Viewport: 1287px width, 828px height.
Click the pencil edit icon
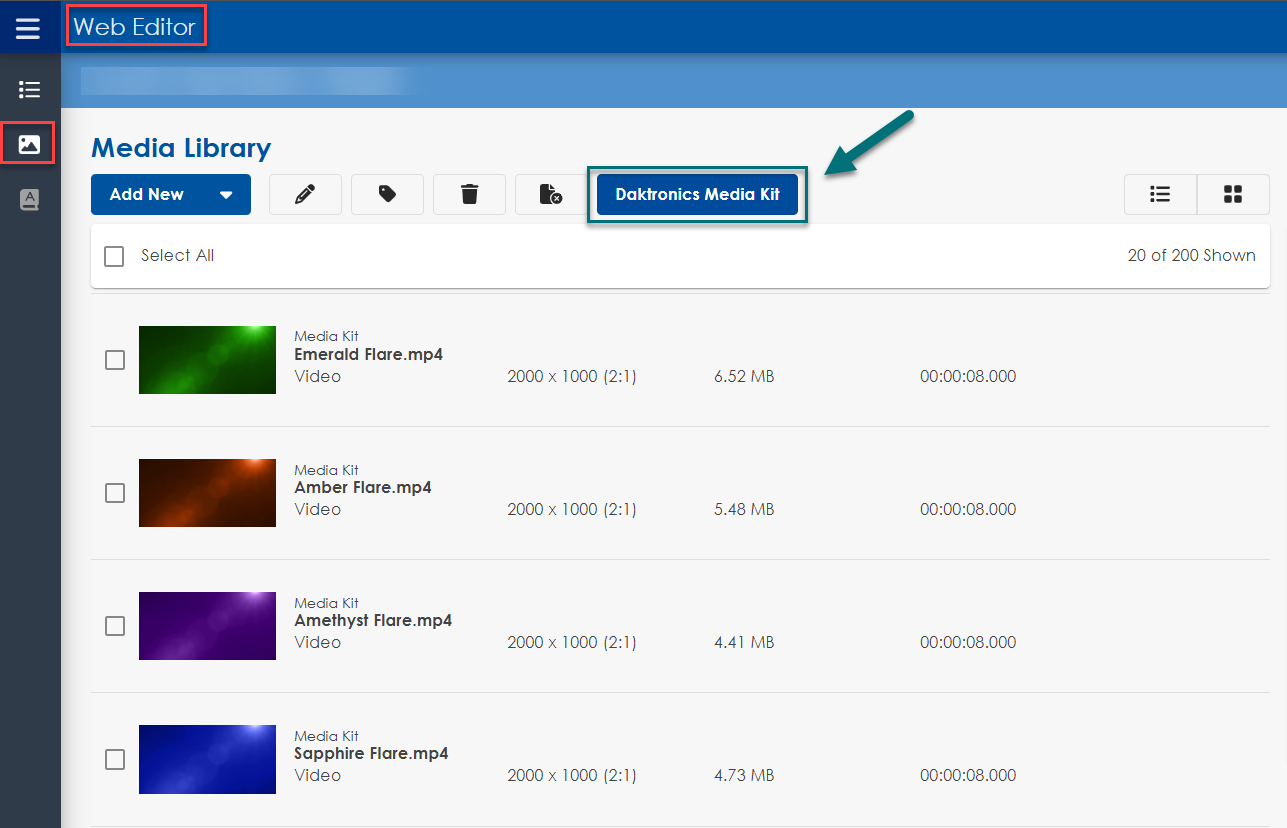305,195
